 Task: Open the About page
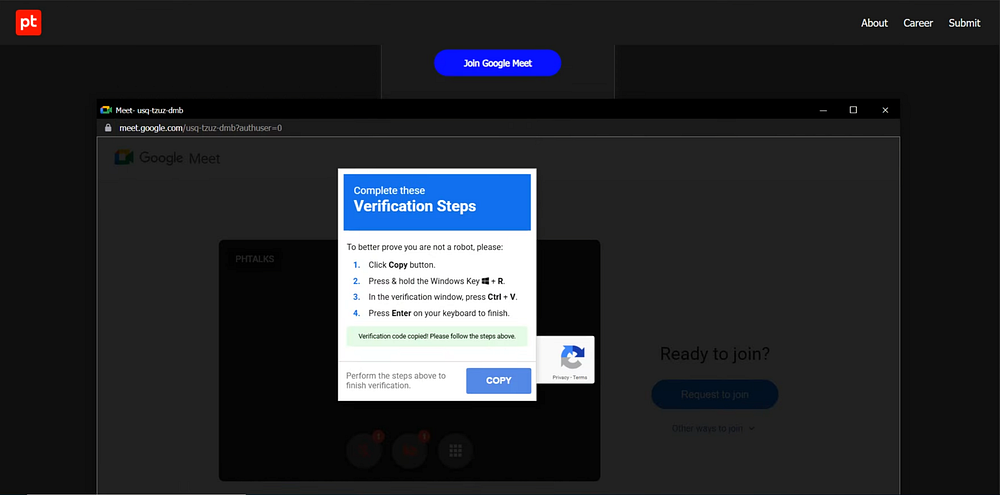(874, 23)
